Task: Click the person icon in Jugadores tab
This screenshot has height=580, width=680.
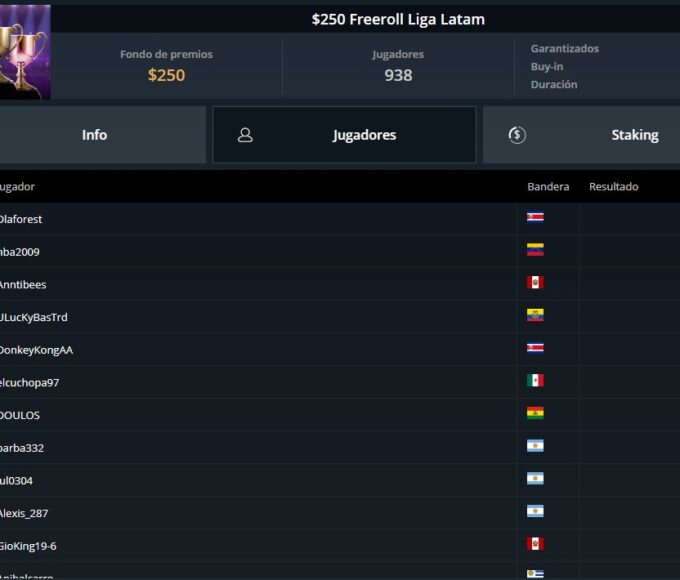Action: (x=245, y=135)
